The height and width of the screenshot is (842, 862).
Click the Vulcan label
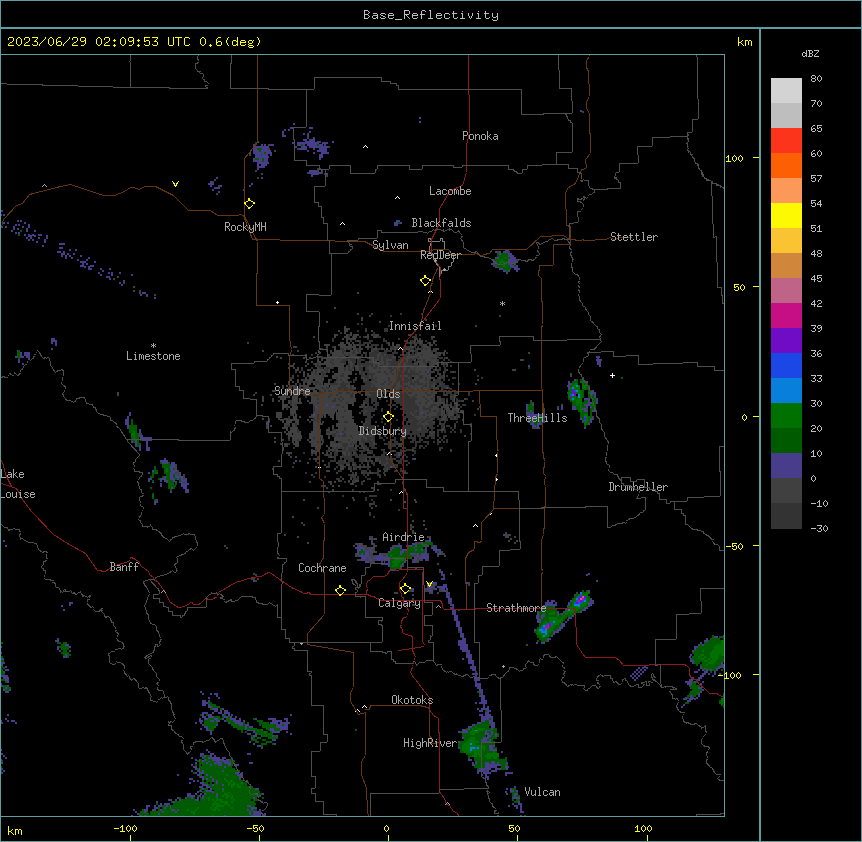[x=543, y=792]
